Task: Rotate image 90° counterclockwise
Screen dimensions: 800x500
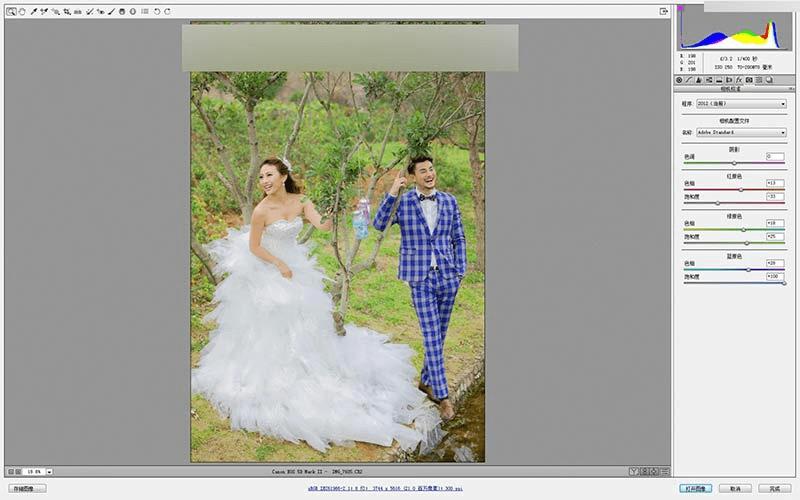Action: (x=157, y=11)
